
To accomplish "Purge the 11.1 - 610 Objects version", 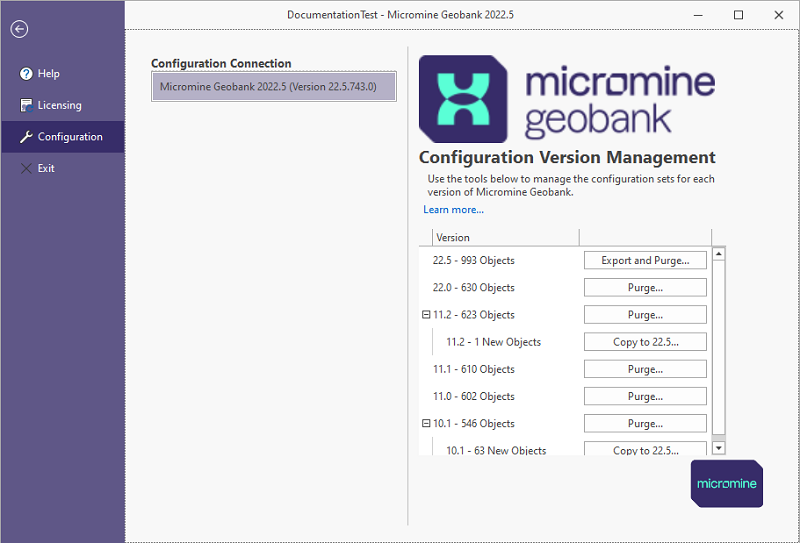I will tap(645, 369).
